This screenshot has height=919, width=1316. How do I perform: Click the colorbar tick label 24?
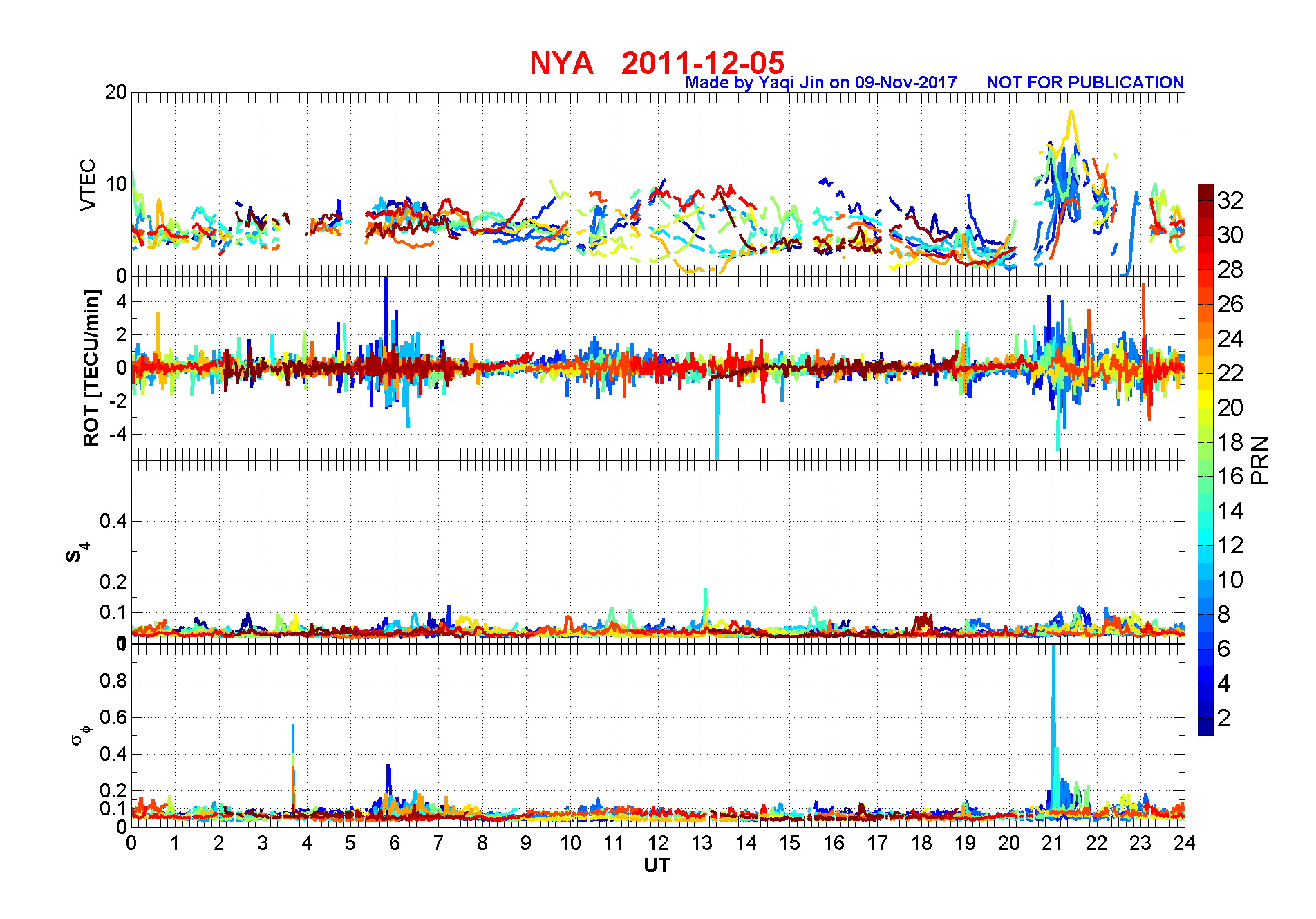[x=1230, y=339]
